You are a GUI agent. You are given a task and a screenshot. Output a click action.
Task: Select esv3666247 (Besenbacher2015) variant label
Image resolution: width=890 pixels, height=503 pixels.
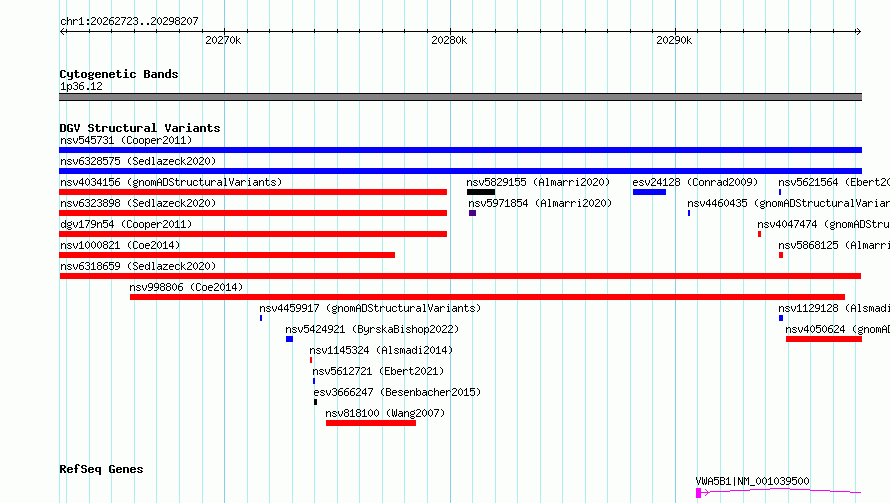coord(397,392)
